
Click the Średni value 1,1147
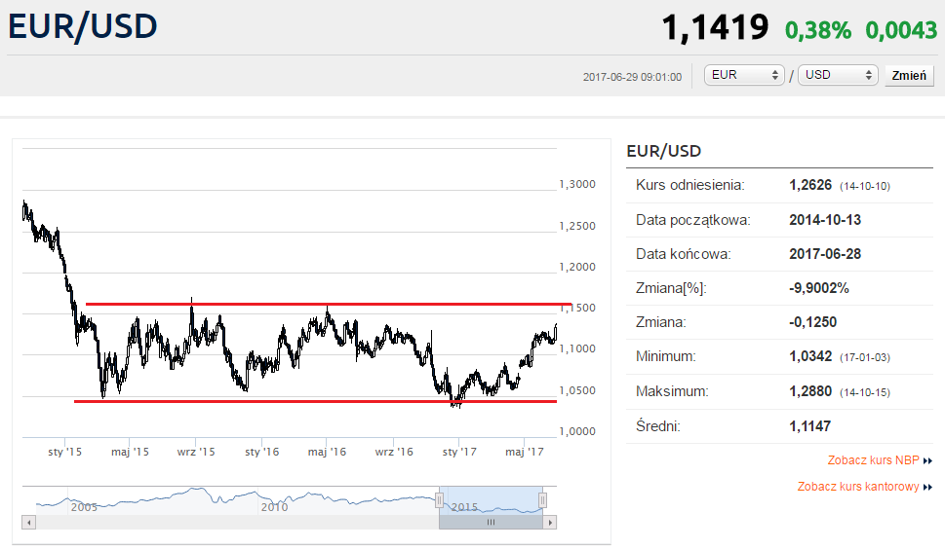810,426
